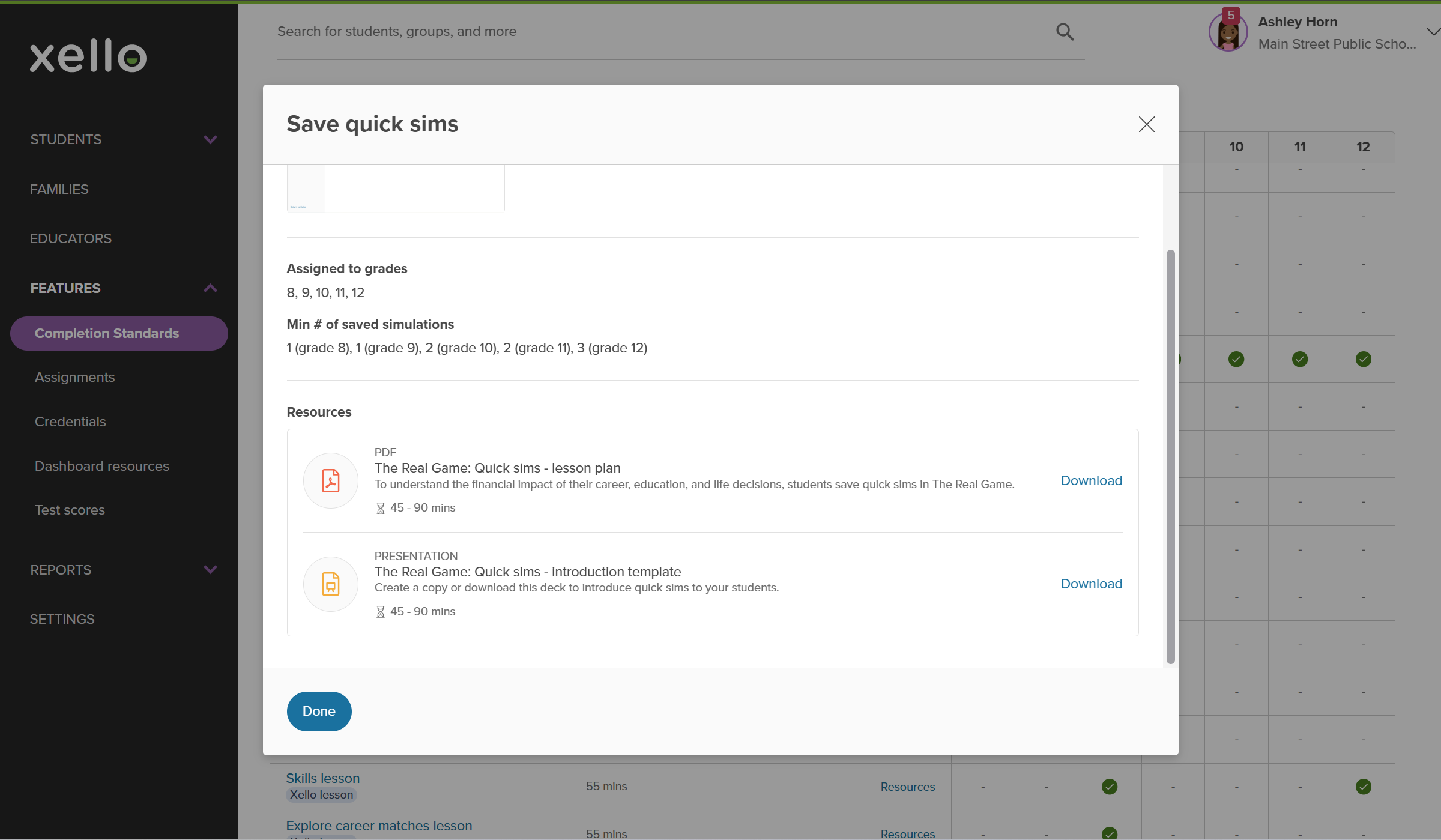The image size is (1441, 840).
Task: Open notifications via the badge on Ashley's avatar
Action: click(1232, 14)
